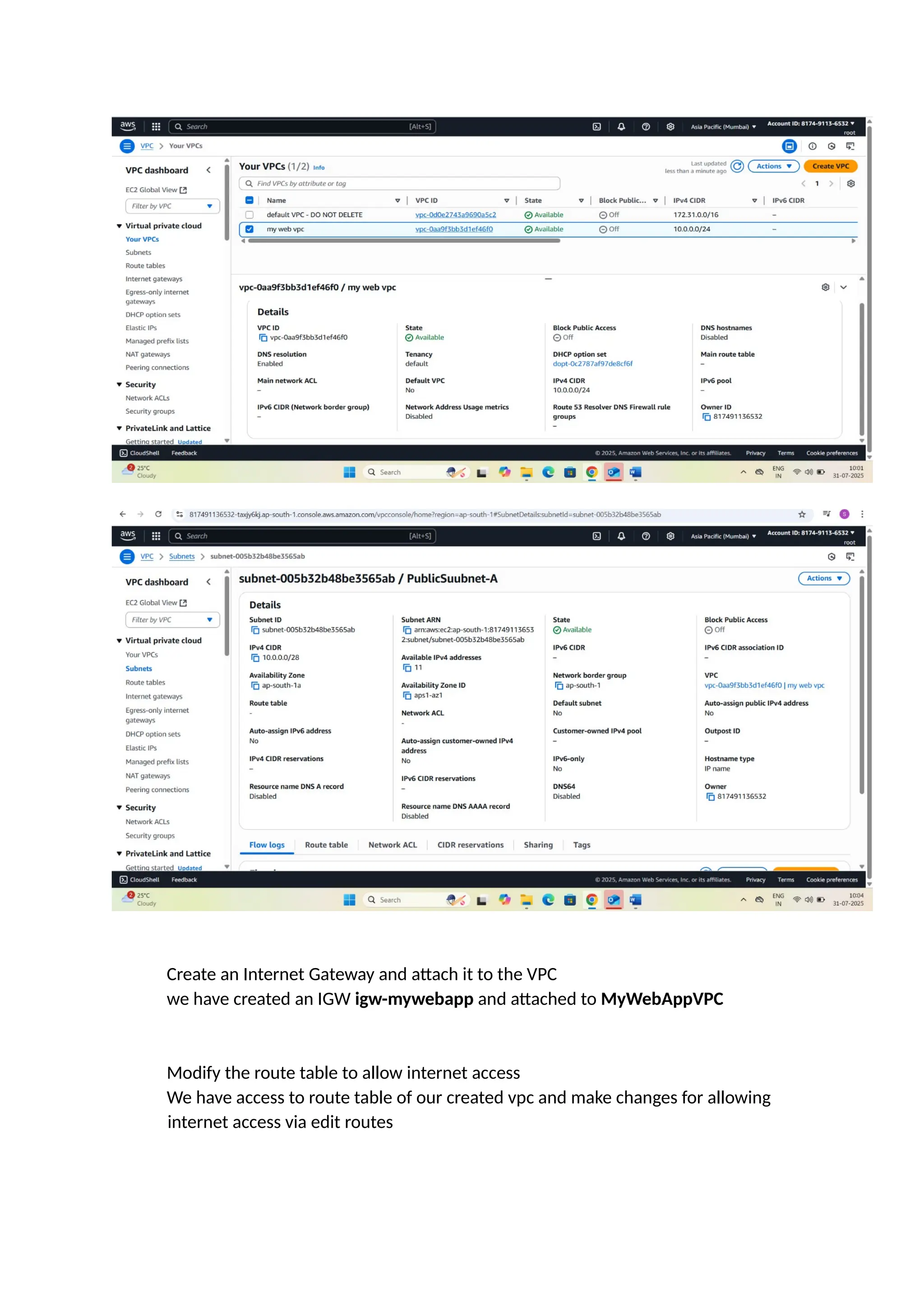Check the default VPC - DO NOT DELETE row

249,215
